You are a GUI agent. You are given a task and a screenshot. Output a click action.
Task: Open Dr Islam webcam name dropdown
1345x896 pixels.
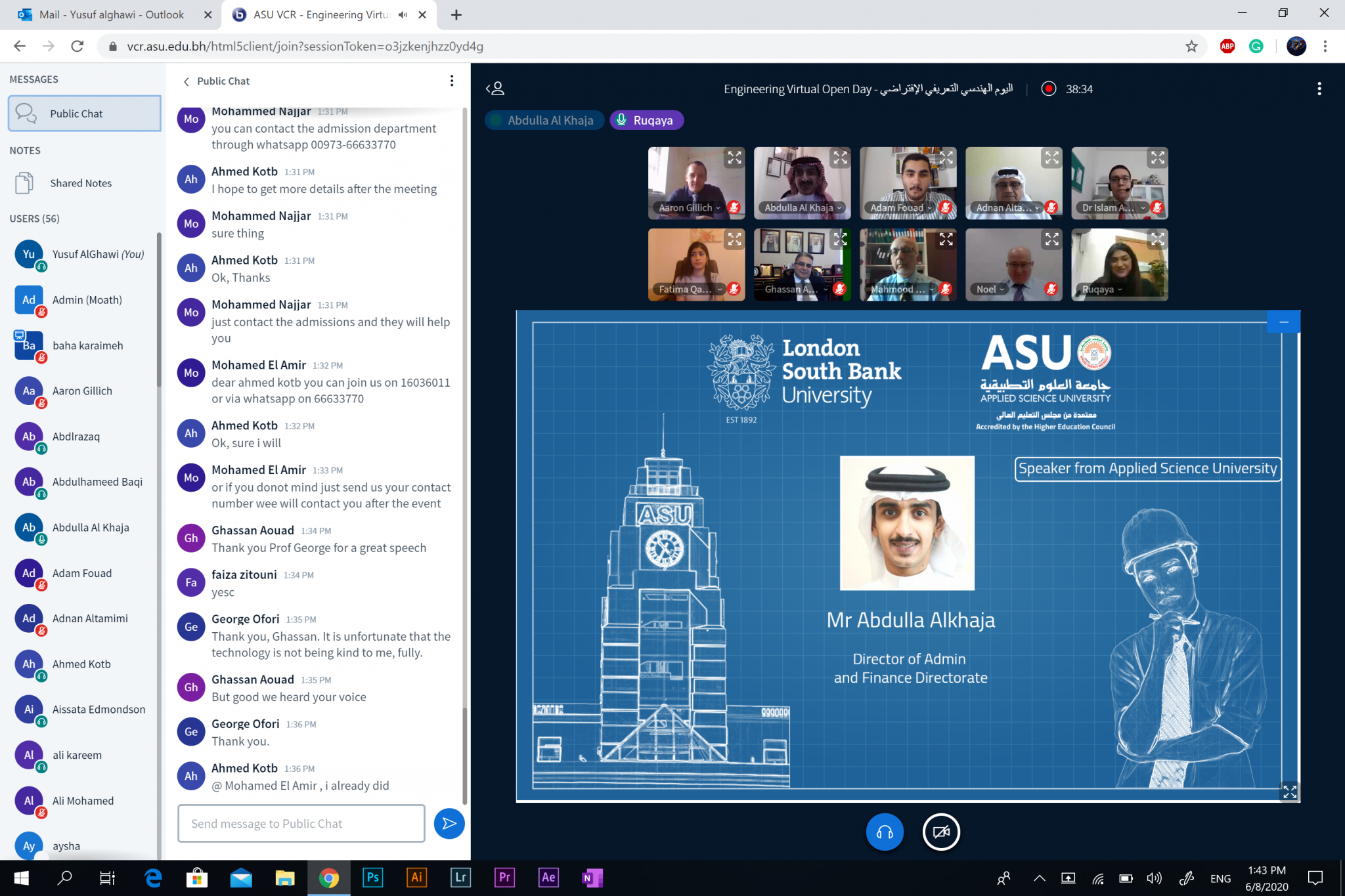click(1114, 207)
